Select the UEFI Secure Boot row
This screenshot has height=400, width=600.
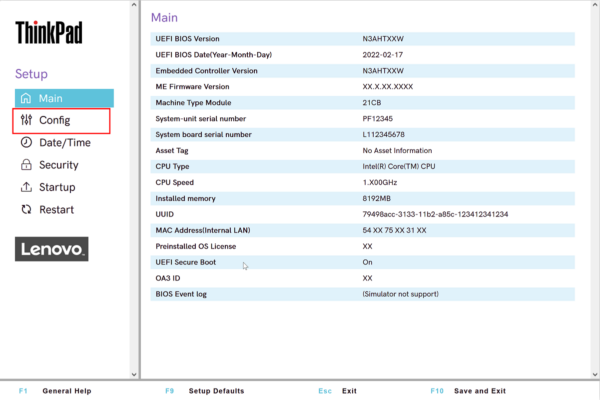pos(361,261)
